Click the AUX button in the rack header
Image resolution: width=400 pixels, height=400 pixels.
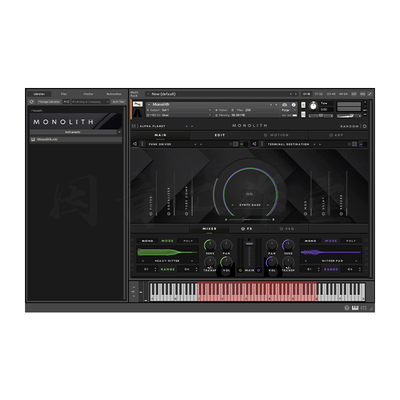pyautogui.click(x=363, y=94)
